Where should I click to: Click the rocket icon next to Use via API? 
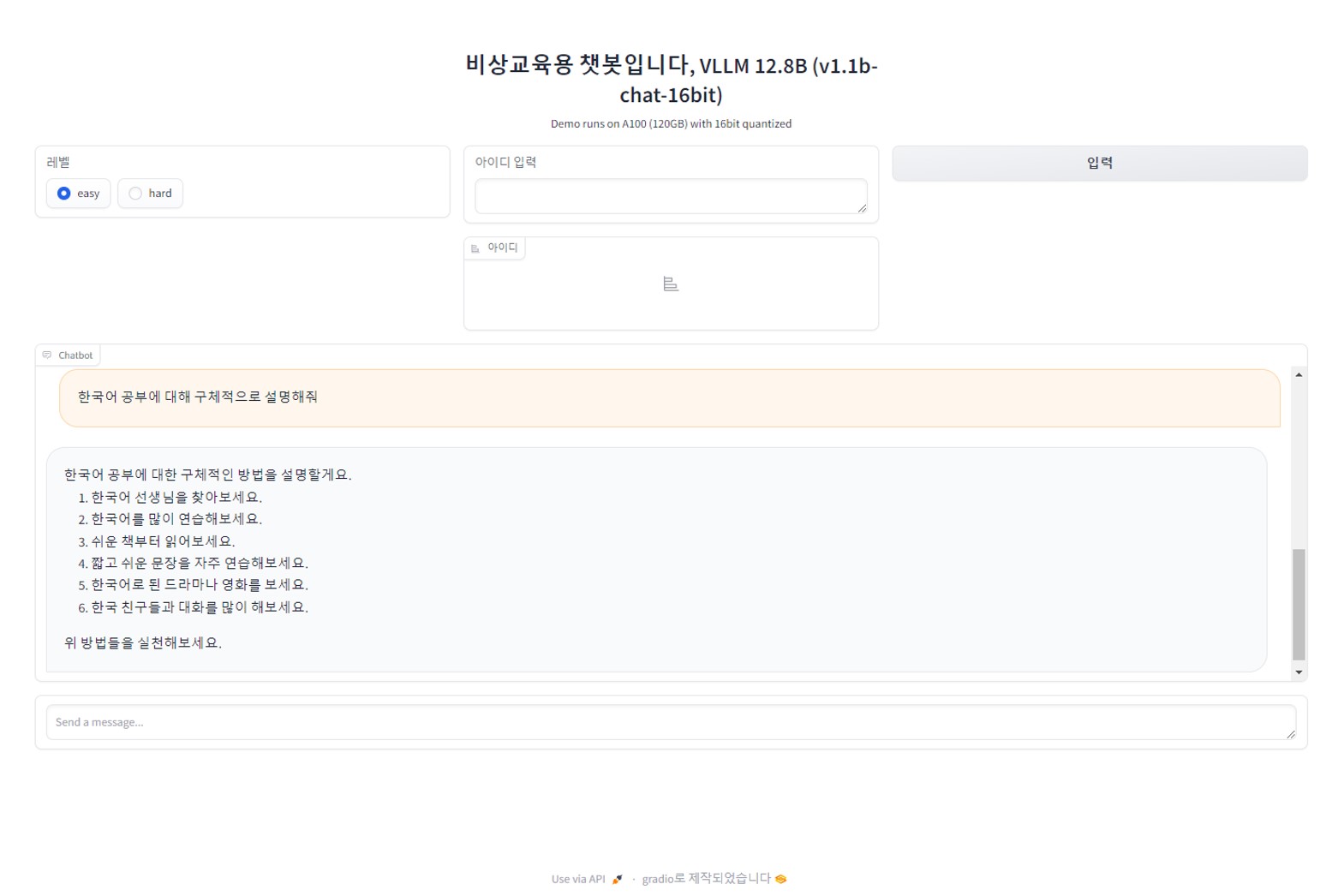(x=617, y=879)
